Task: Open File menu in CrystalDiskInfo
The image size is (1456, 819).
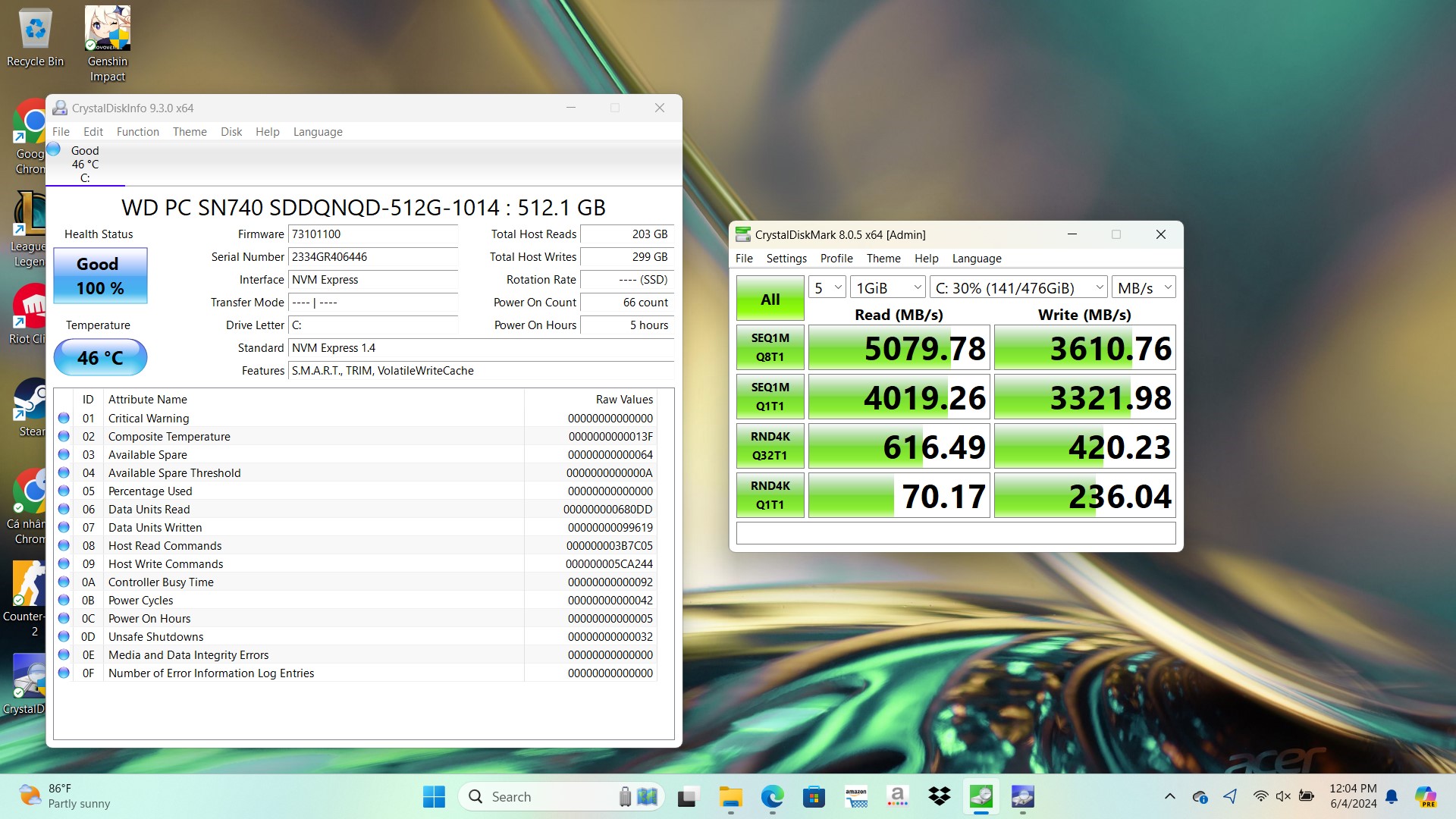Action: (x=61, y=131)
